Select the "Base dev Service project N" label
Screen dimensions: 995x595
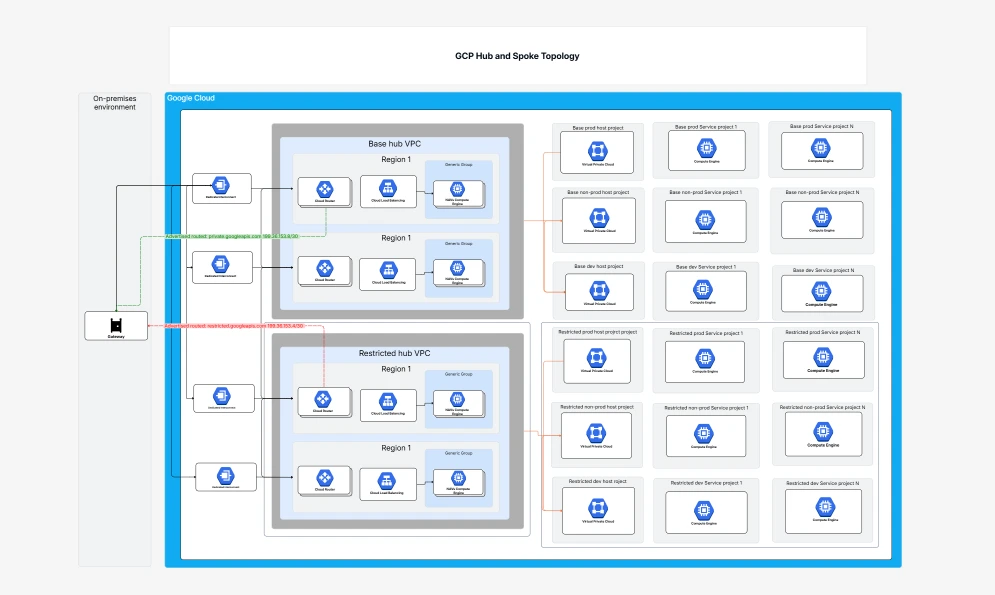pos(823,270)
